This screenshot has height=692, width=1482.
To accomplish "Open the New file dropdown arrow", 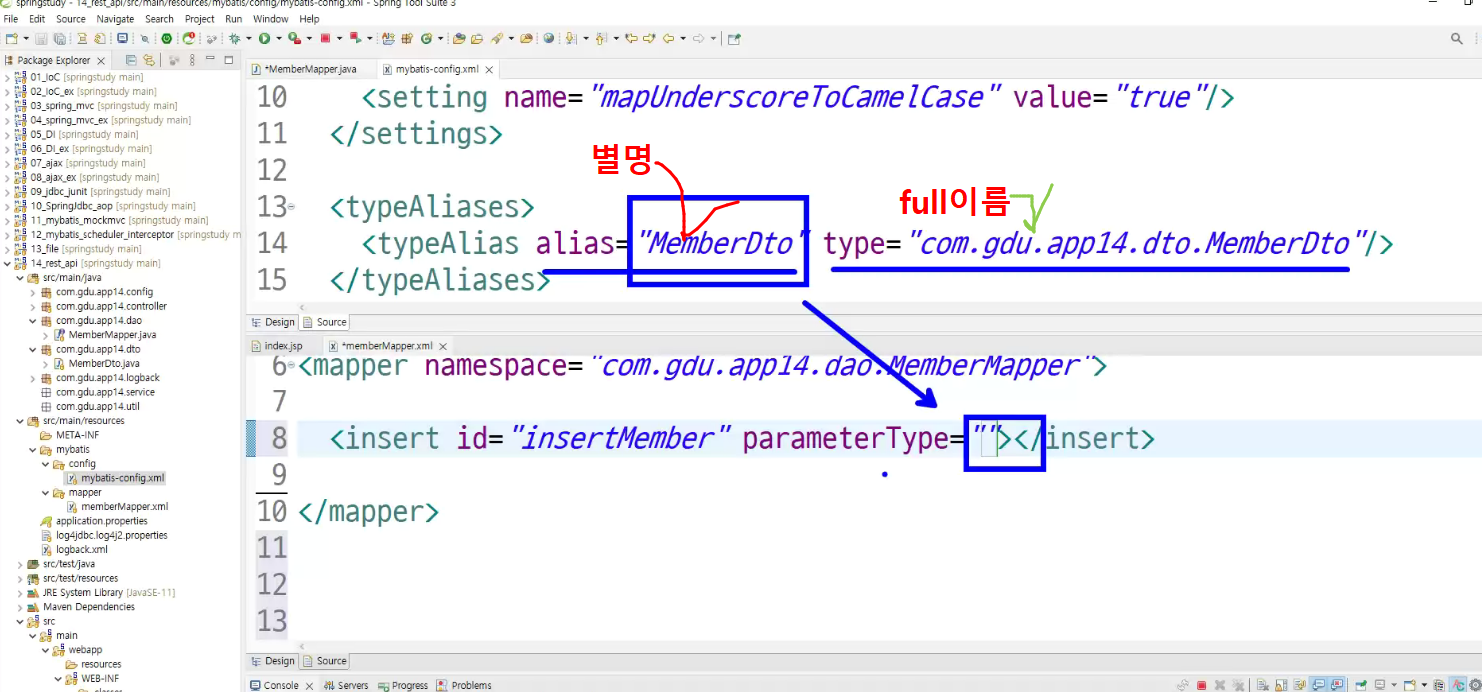I will coord(26,39).
